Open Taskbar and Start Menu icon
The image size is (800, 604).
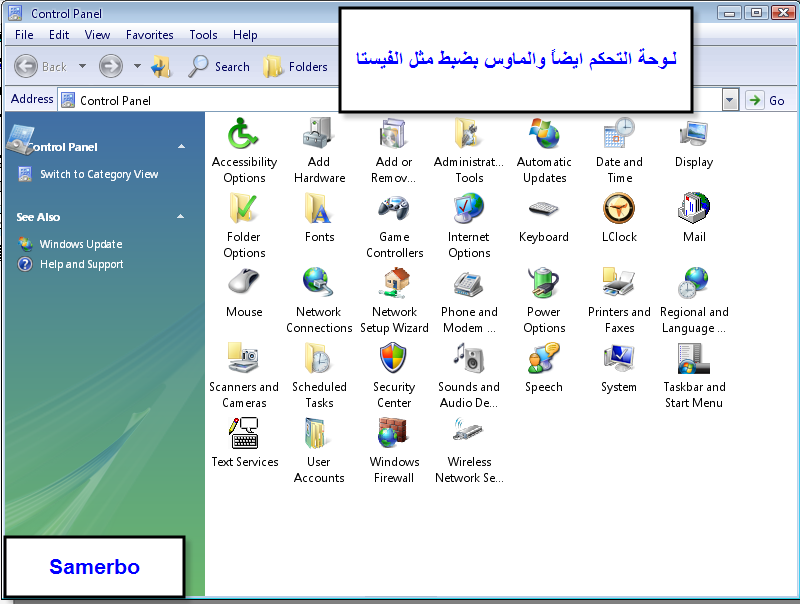tap(694, 359)
